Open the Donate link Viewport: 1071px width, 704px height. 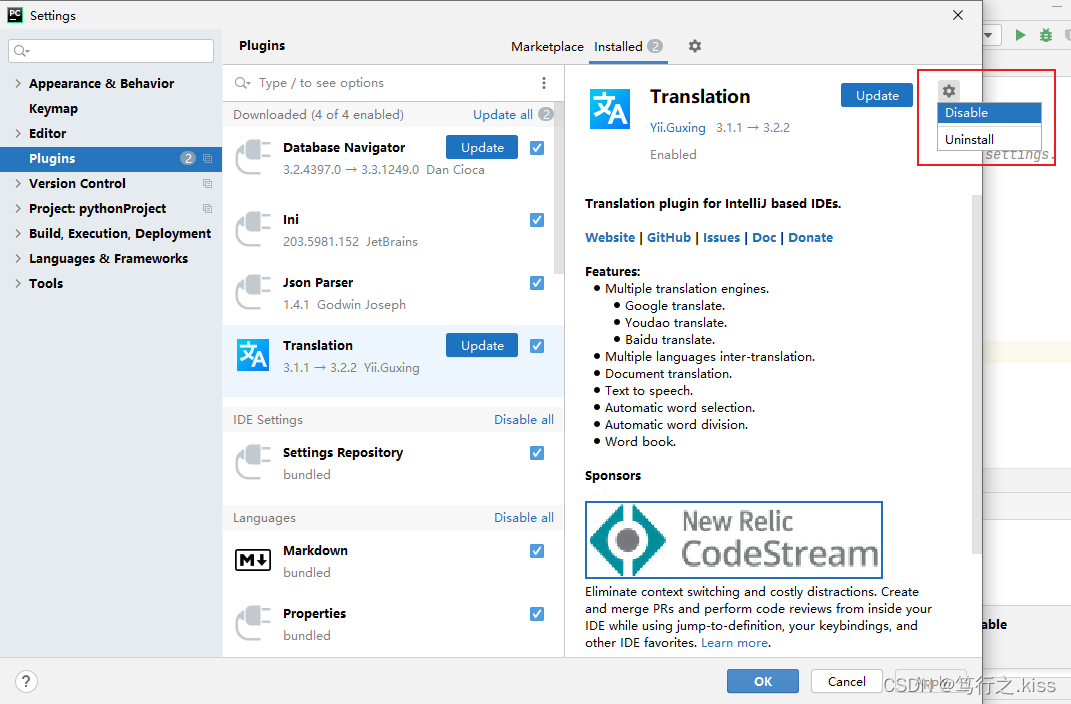pos(811,238)
